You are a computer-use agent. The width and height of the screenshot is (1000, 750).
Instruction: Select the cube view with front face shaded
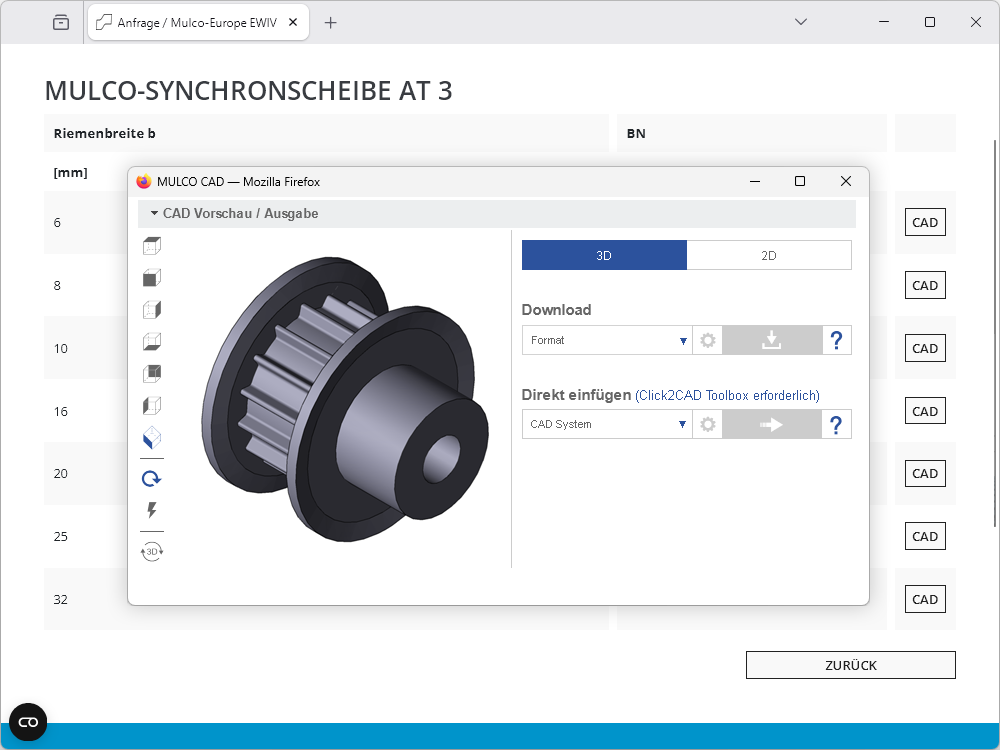(x=152, y=278)
